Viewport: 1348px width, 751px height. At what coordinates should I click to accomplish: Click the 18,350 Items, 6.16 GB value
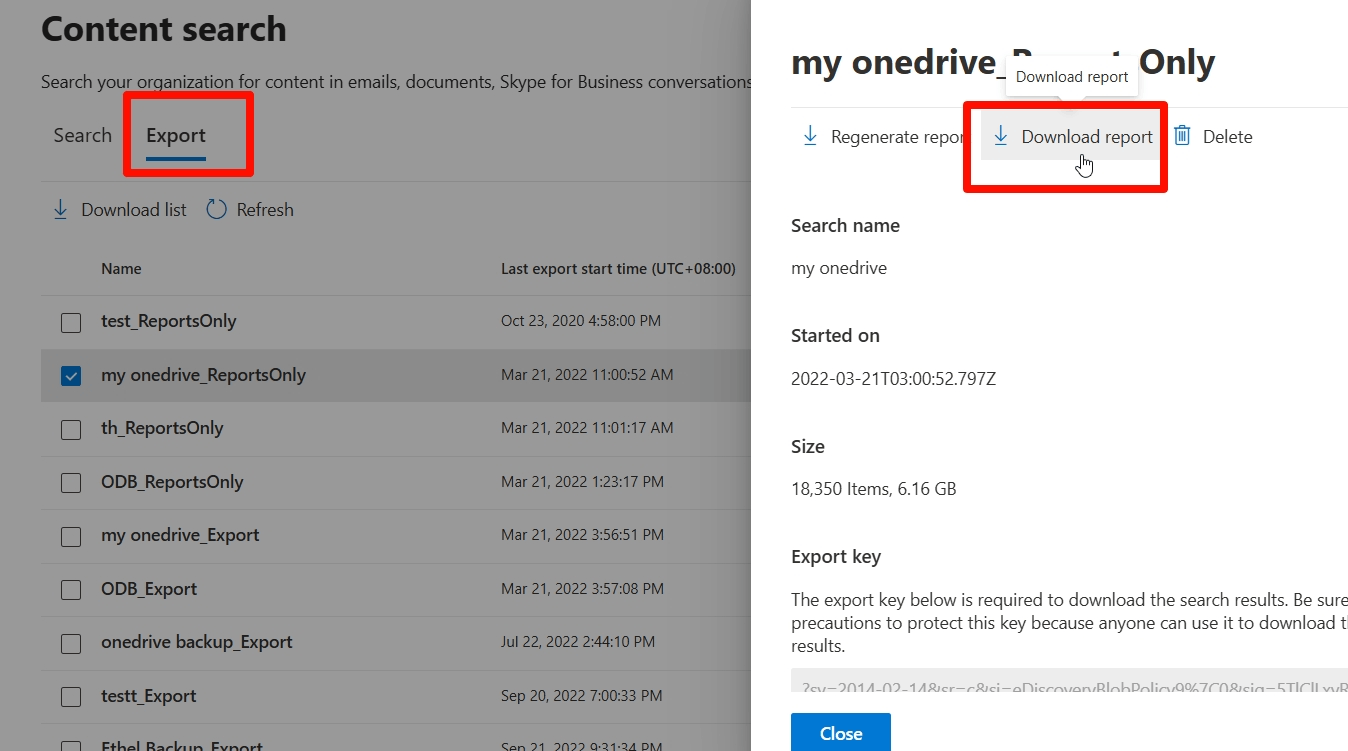coord(874,489)
